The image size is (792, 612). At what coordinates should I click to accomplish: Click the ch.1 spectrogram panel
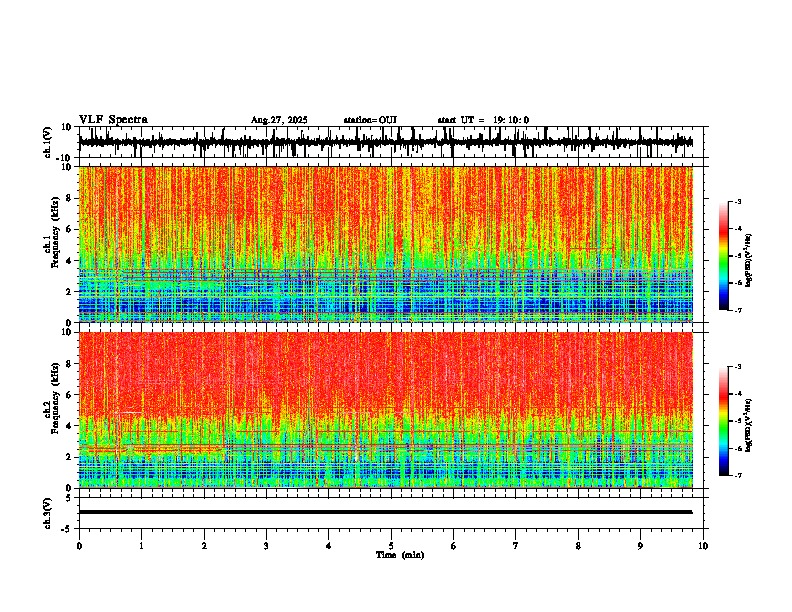coord(385,244)
